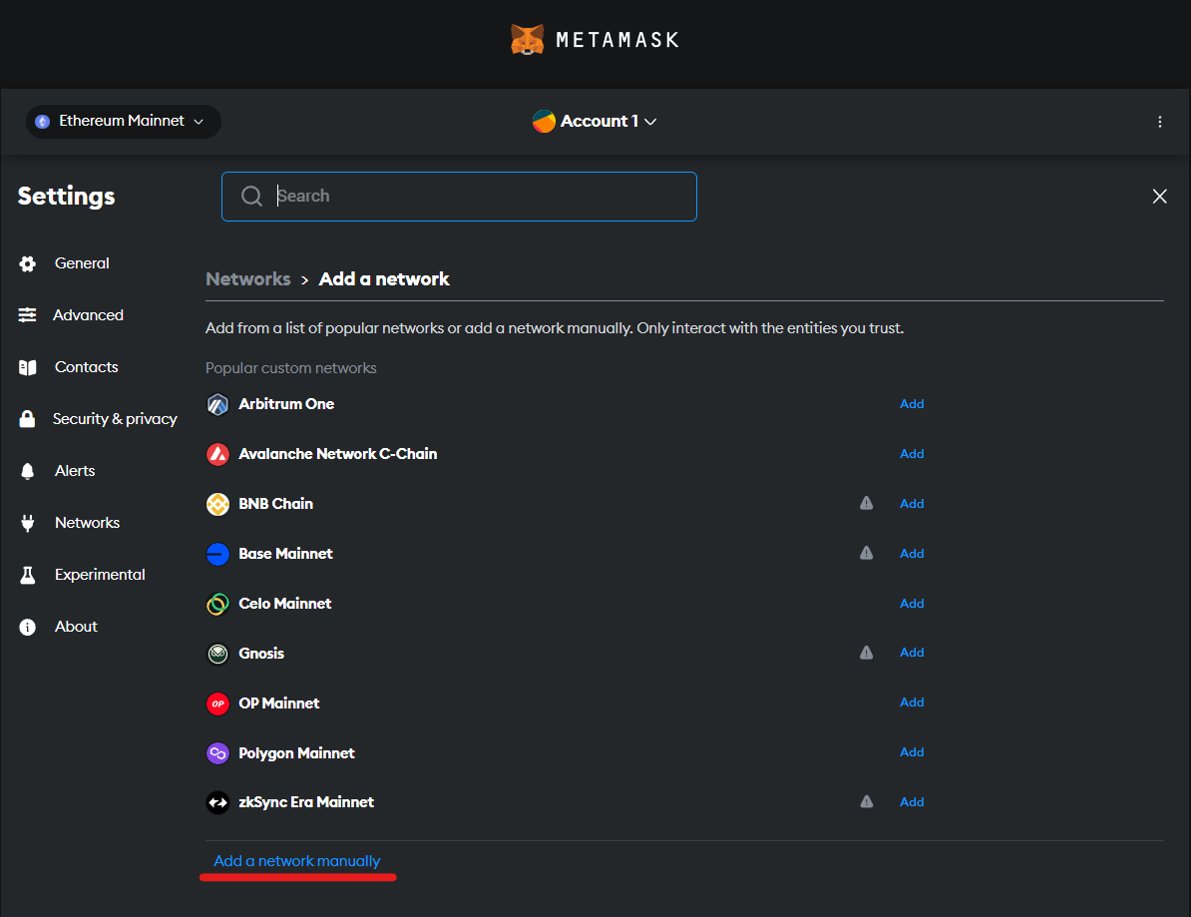Image resolution: width=1191 pixels, height=917 pixels.
Task: Click the Celo Mainnet logo
Action: (x=218, y=604)
